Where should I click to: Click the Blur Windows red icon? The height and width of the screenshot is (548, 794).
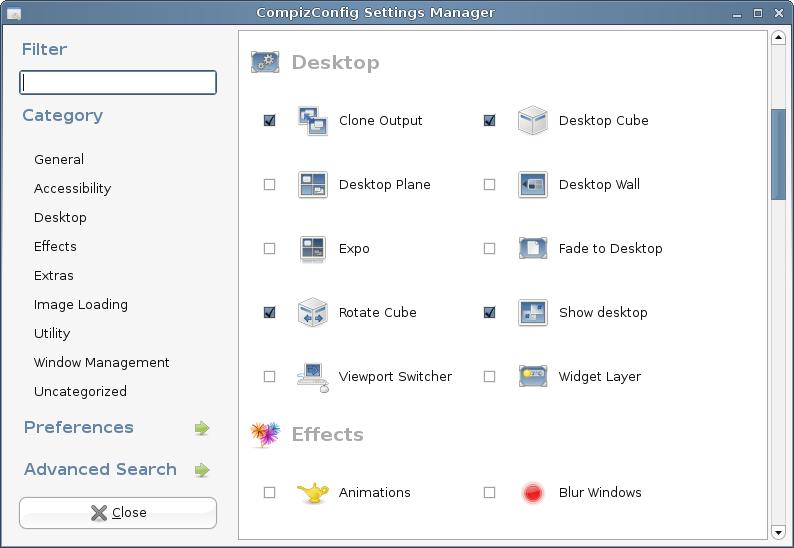tap(533, 493)
